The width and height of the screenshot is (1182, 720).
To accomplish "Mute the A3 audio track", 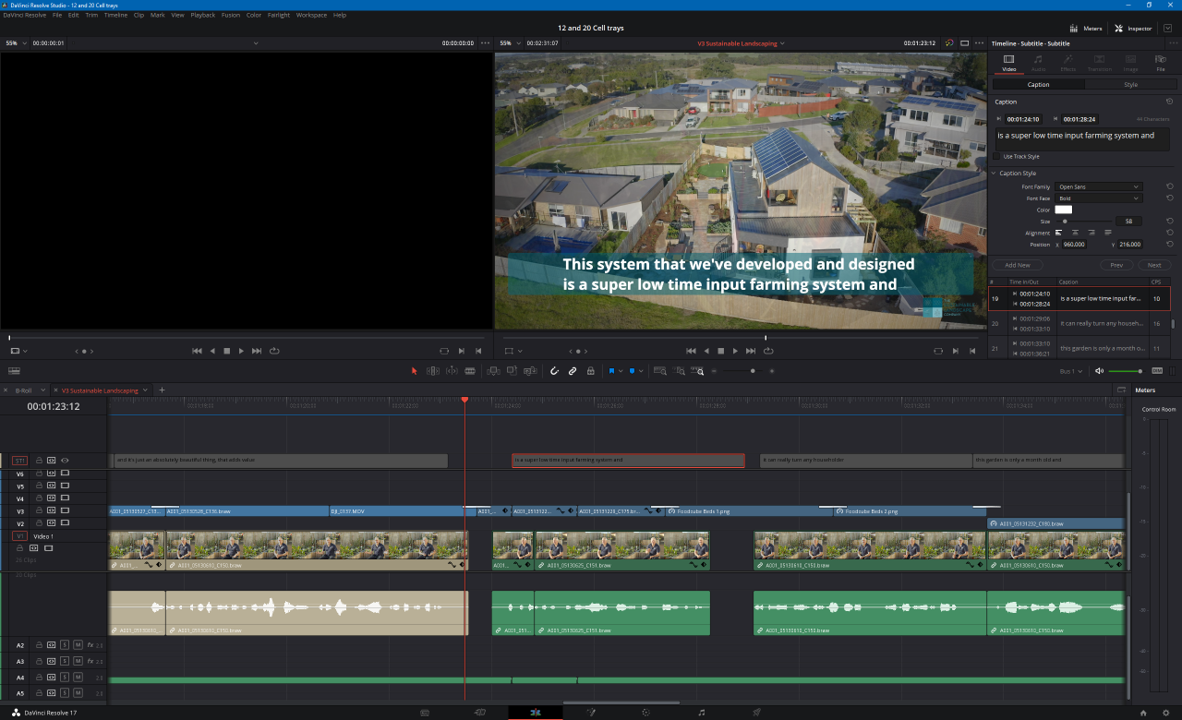I will tap(78, 661).
